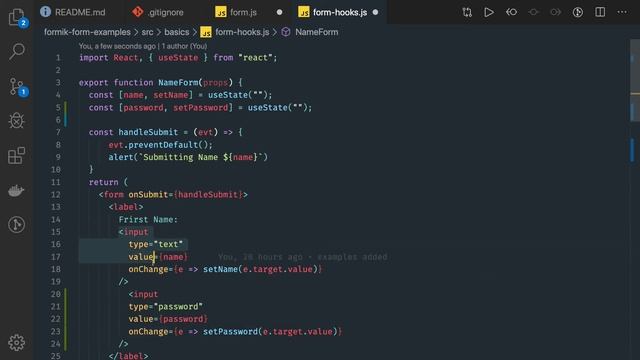640x360 pixels.
Task: Click the compare changes toolbar icon
Action: coord(467,12)
